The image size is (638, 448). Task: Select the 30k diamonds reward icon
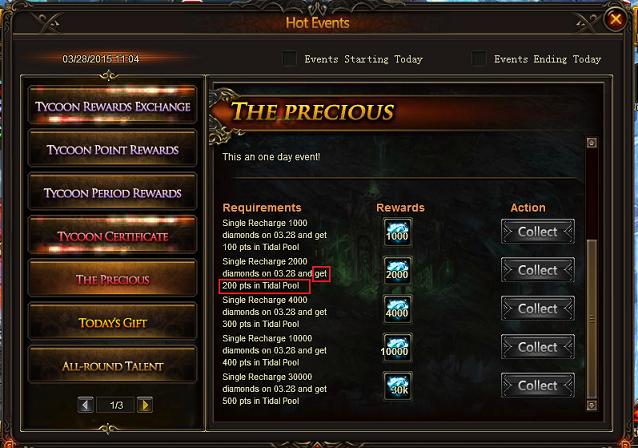pyautogui.click(x=398, y=386)
